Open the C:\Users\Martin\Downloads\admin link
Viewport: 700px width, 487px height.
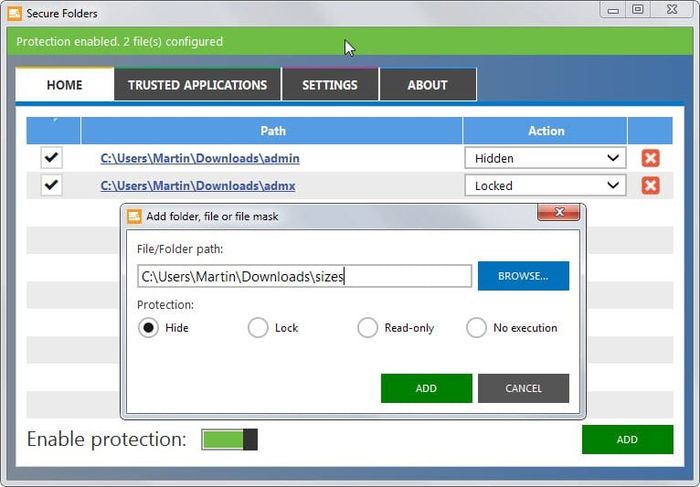pos(200,158)
